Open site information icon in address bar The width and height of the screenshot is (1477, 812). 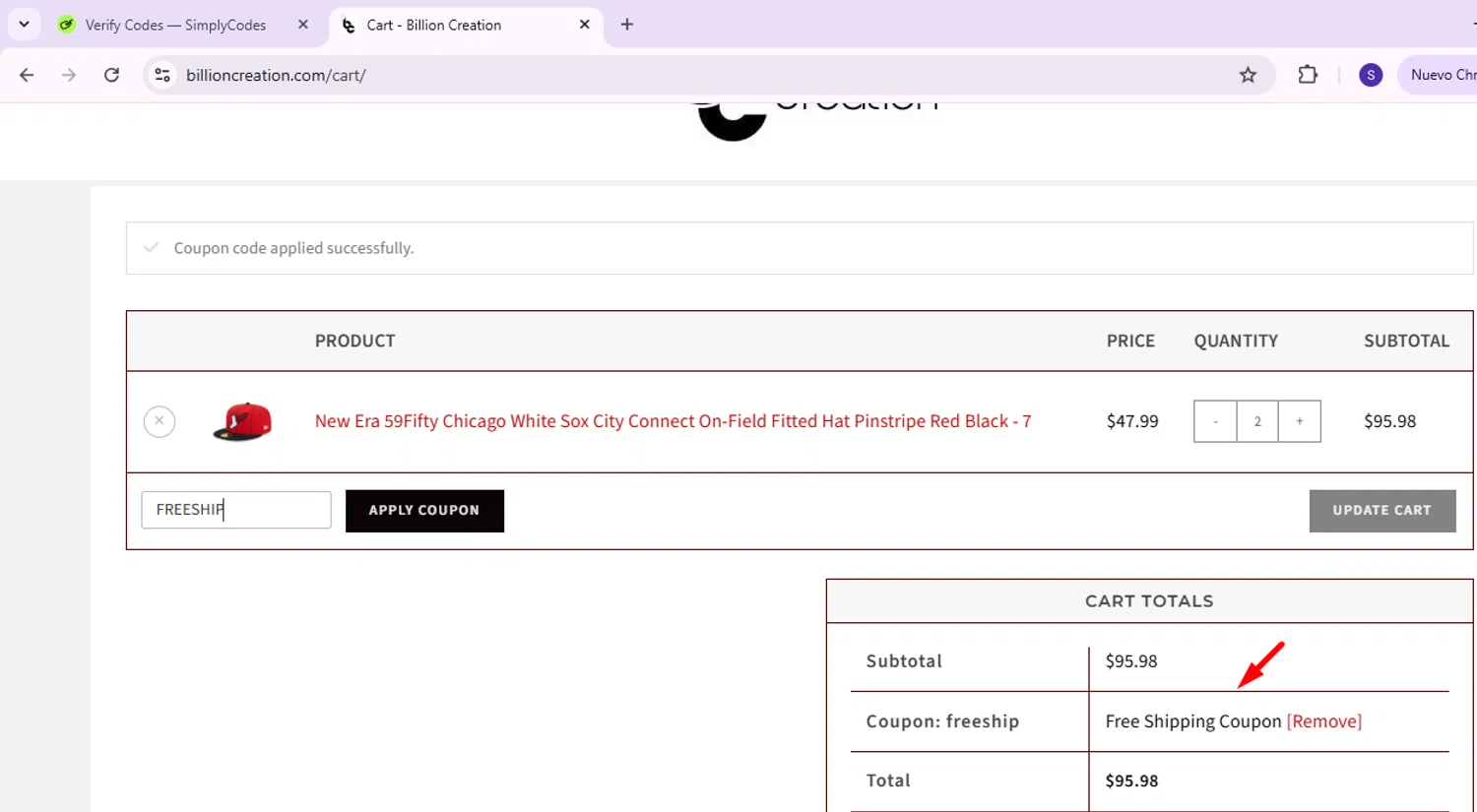[x=162, y=75]
